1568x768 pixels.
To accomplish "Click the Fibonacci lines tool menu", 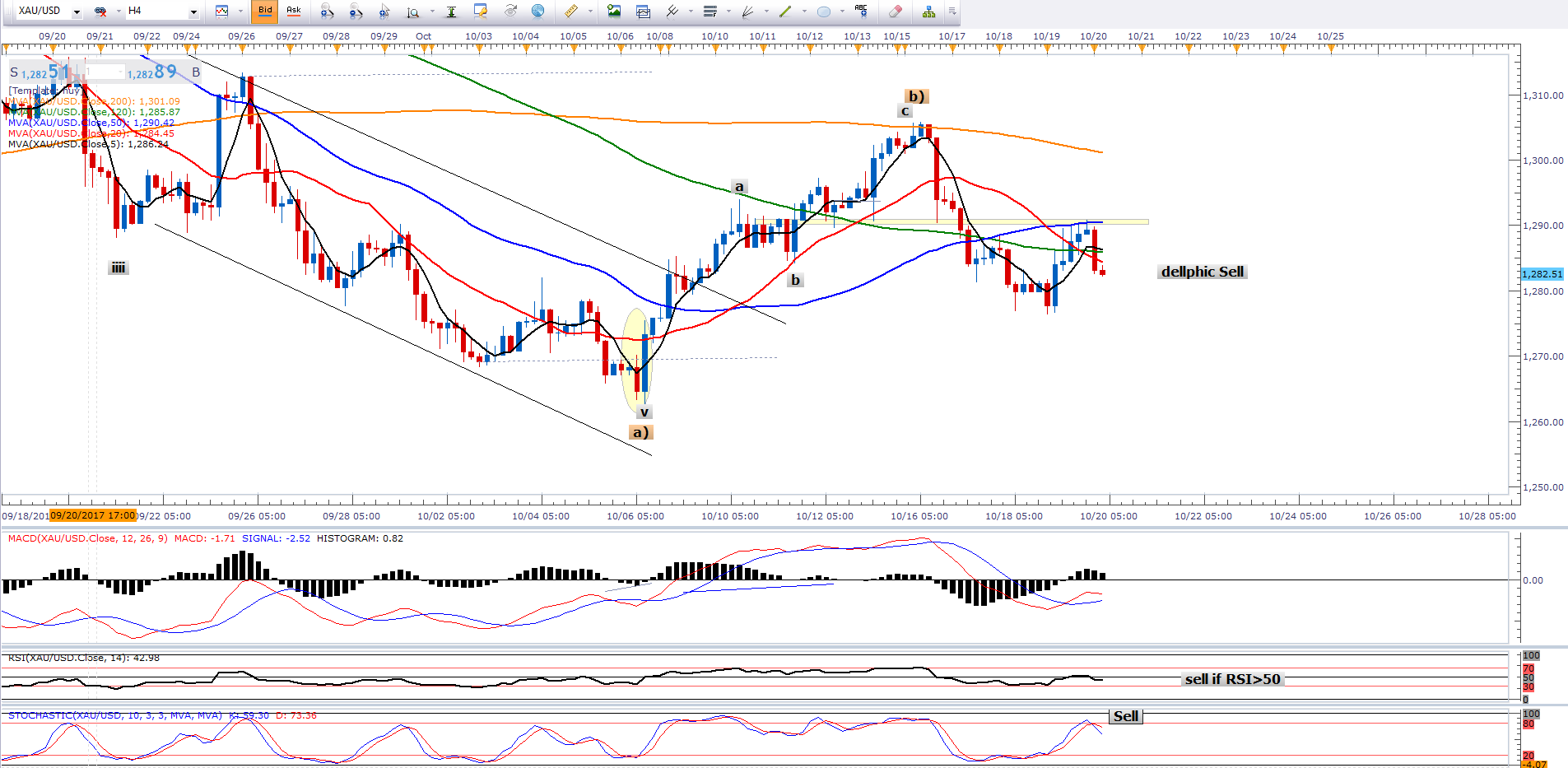I will (x=710, y=12).
